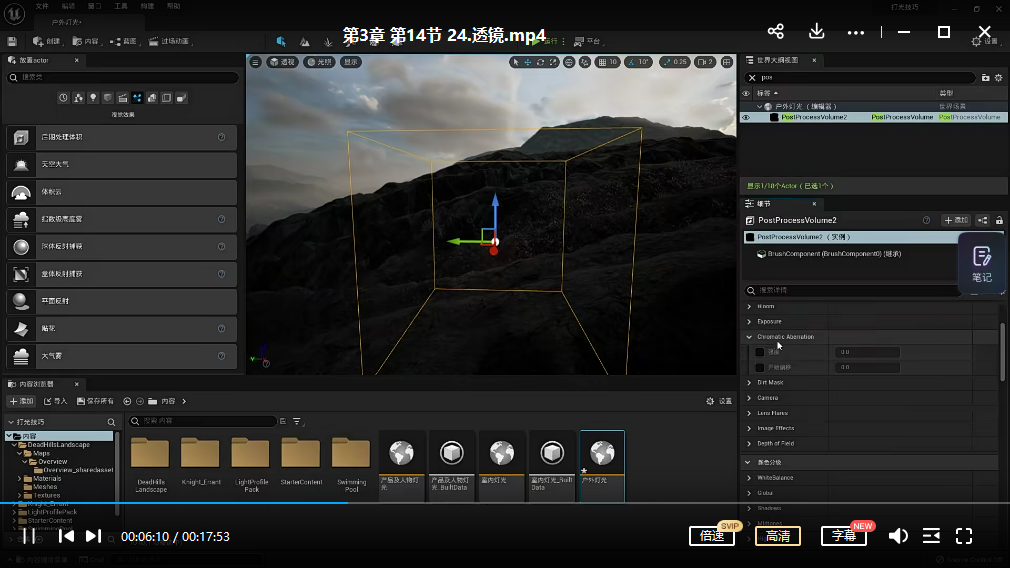
Task: Open the 显示 show flags menu
Action: [350, 62]
